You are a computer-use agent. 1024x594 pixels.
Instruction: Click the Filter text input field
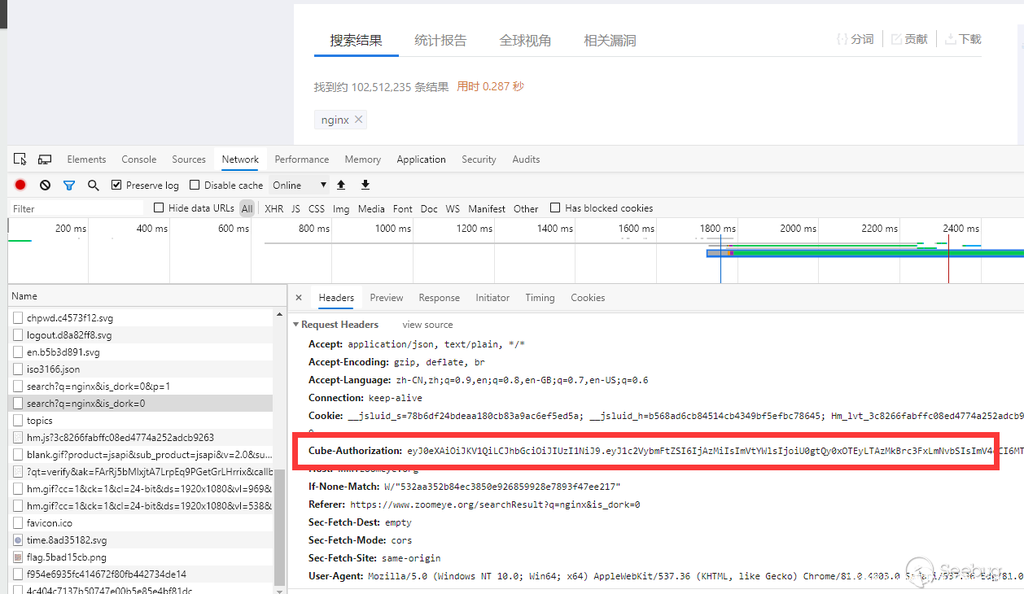point(75,209)
